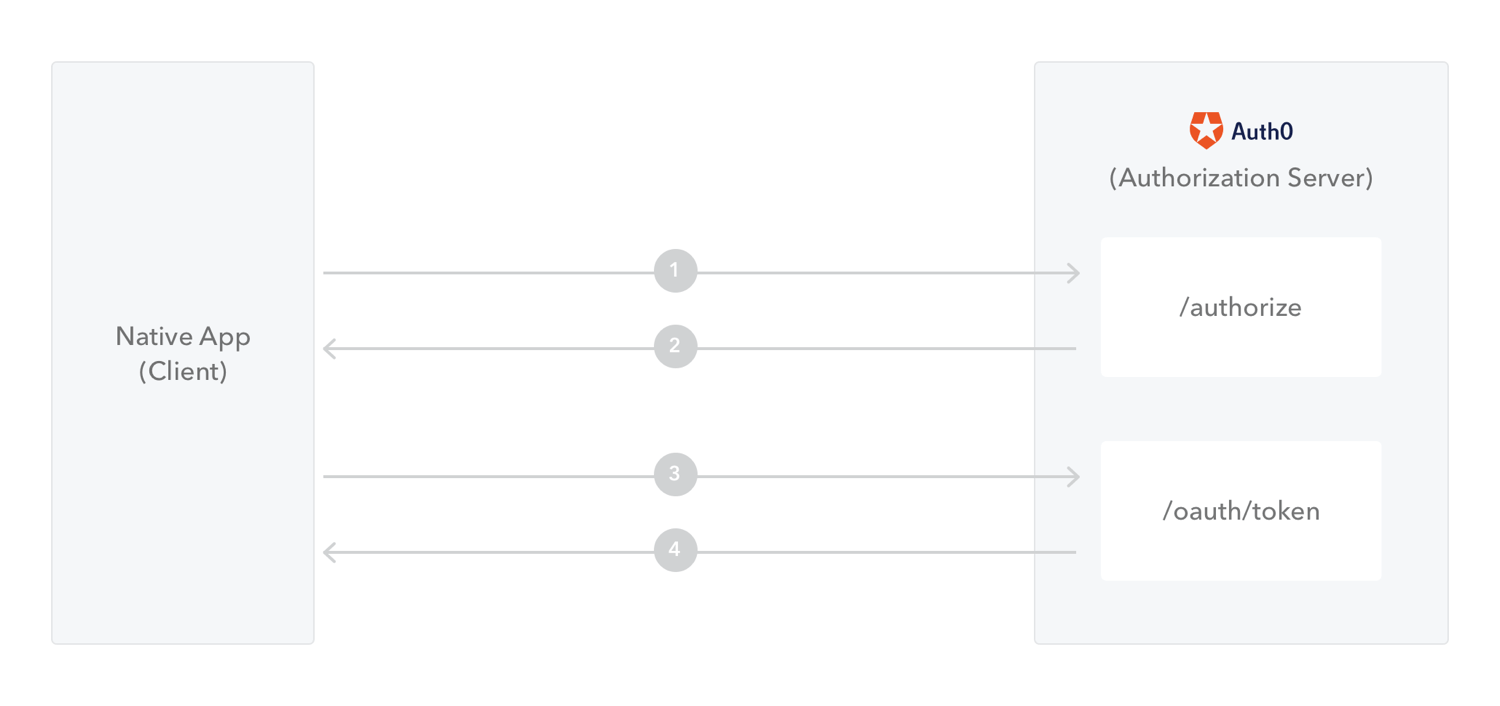This screenshot has height=706, width=1500.
Task: Click the /authorize text label
Action: click(x=1241, y=307)
